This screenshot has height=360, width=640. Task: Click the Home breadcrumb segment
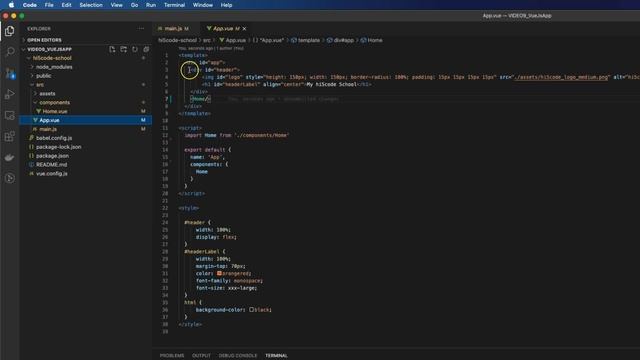(371, 40)
